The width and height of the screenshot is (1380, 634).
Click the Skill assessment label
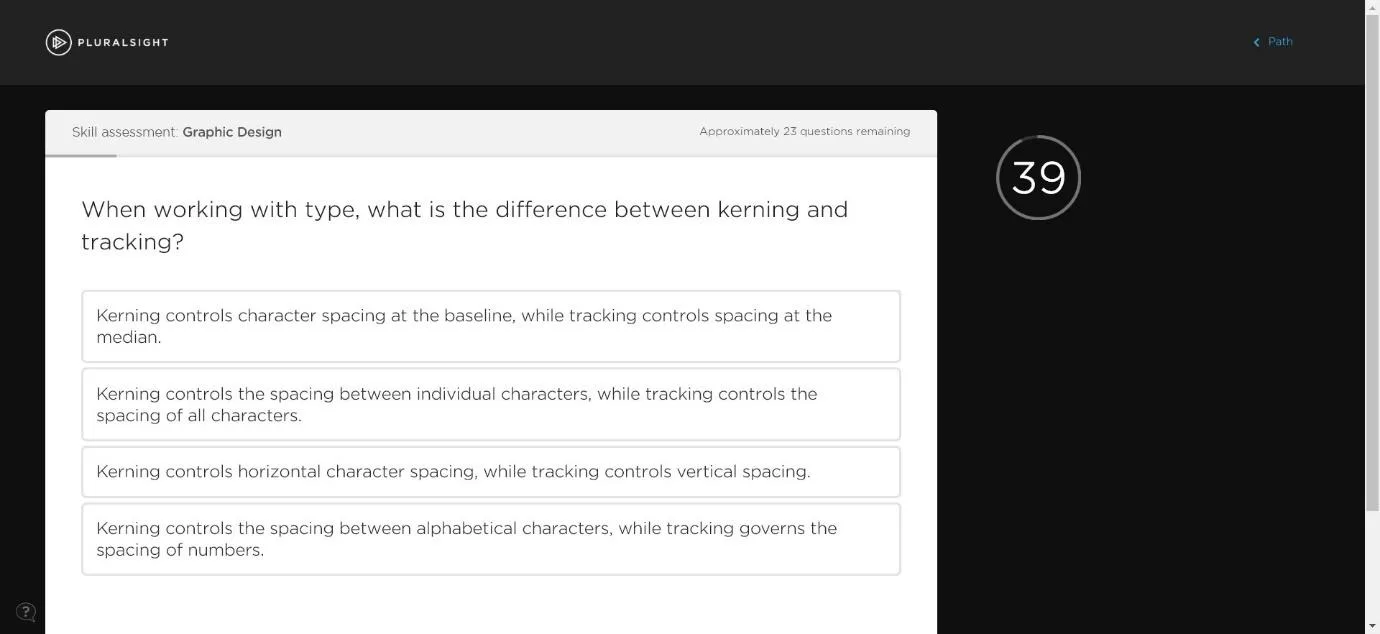125,132
